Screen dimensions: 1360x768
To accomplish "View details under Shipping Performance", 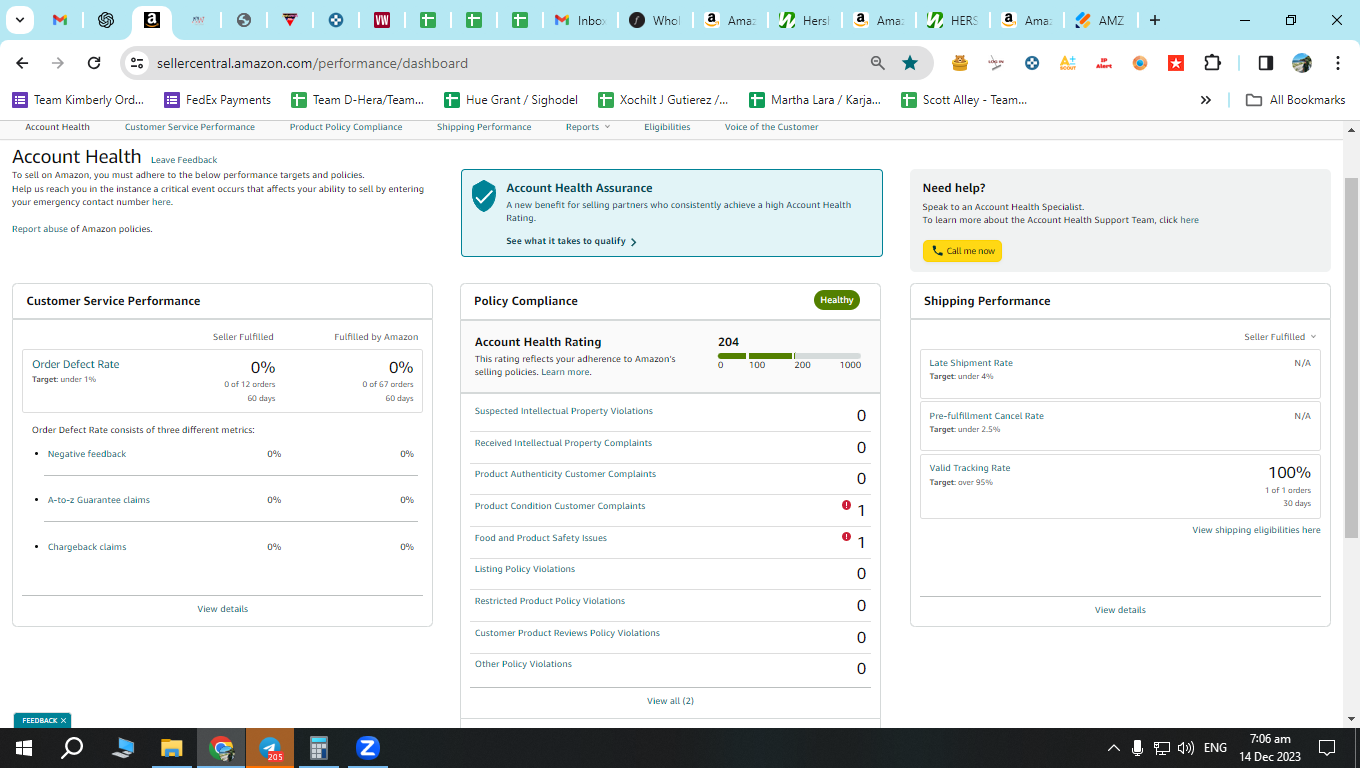I will pyautogui.click(x=1120, y=610).
